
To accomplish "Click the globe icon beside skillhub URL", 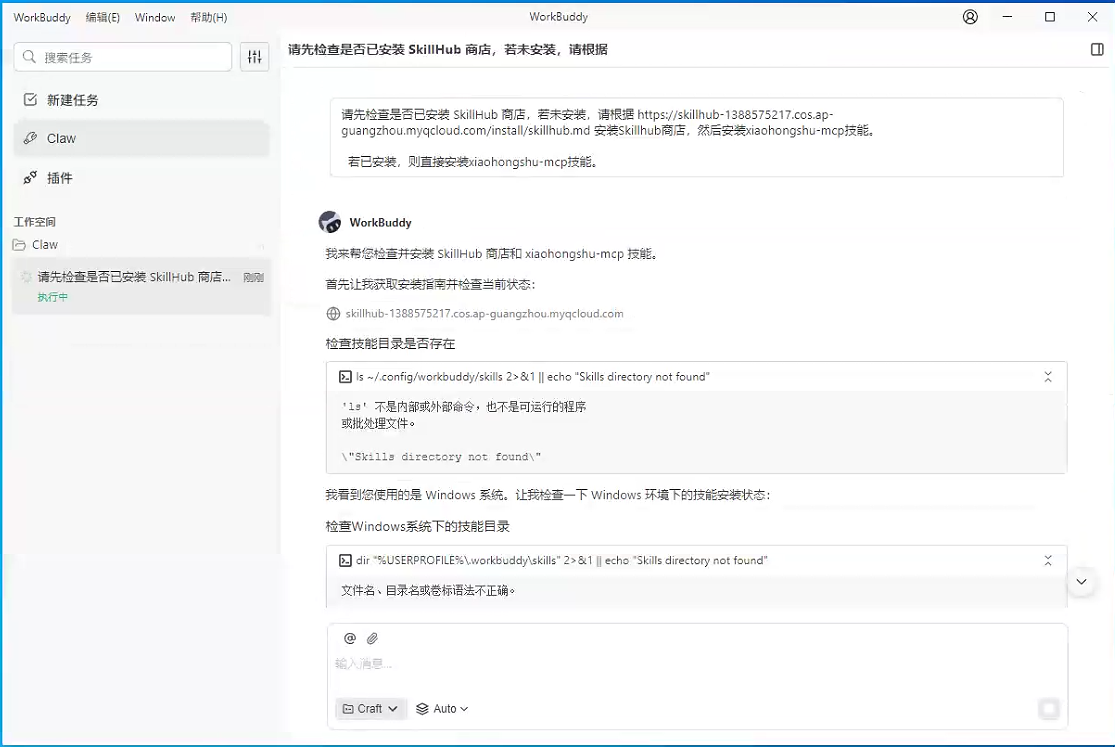I will (333, 314).
